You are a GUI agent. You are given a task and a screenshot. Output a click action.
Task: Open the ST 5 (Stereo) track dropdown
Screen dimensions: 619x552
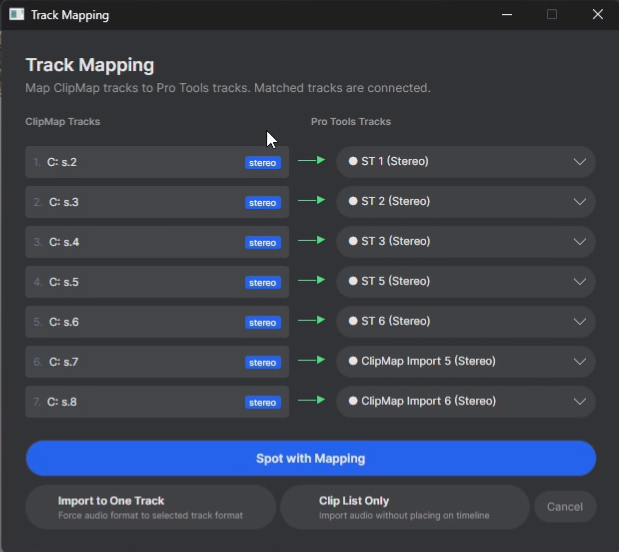(466, 282)
